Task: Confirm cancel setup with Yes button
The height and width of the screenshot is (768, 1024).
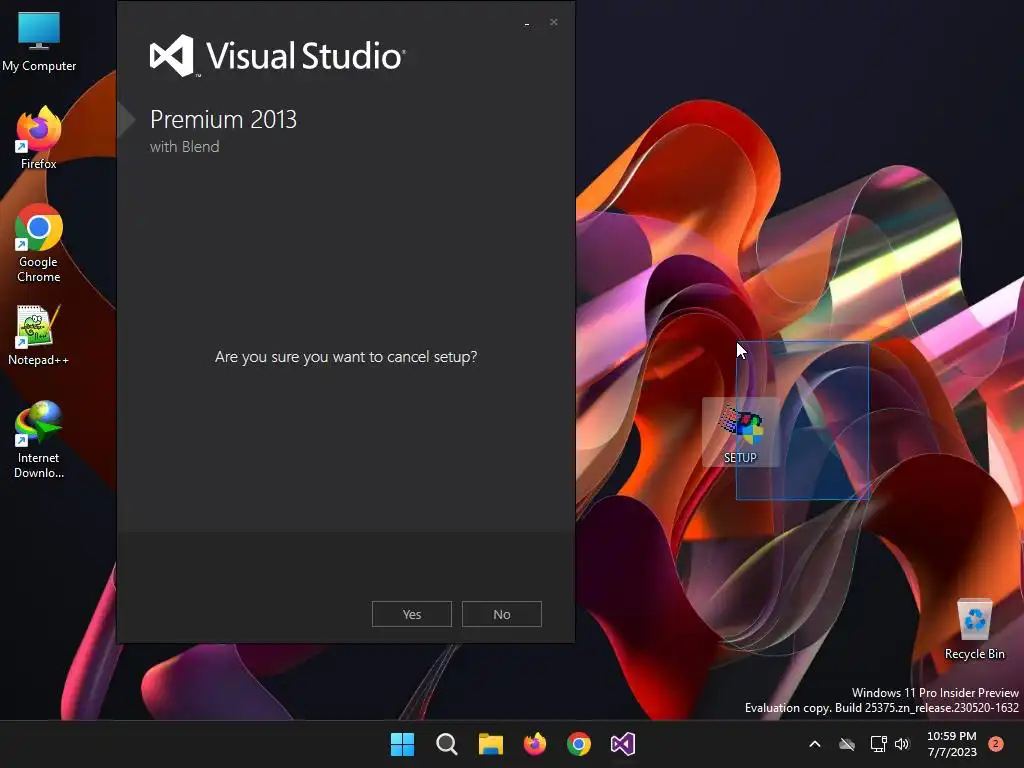Action: click(x=411, y=614)
